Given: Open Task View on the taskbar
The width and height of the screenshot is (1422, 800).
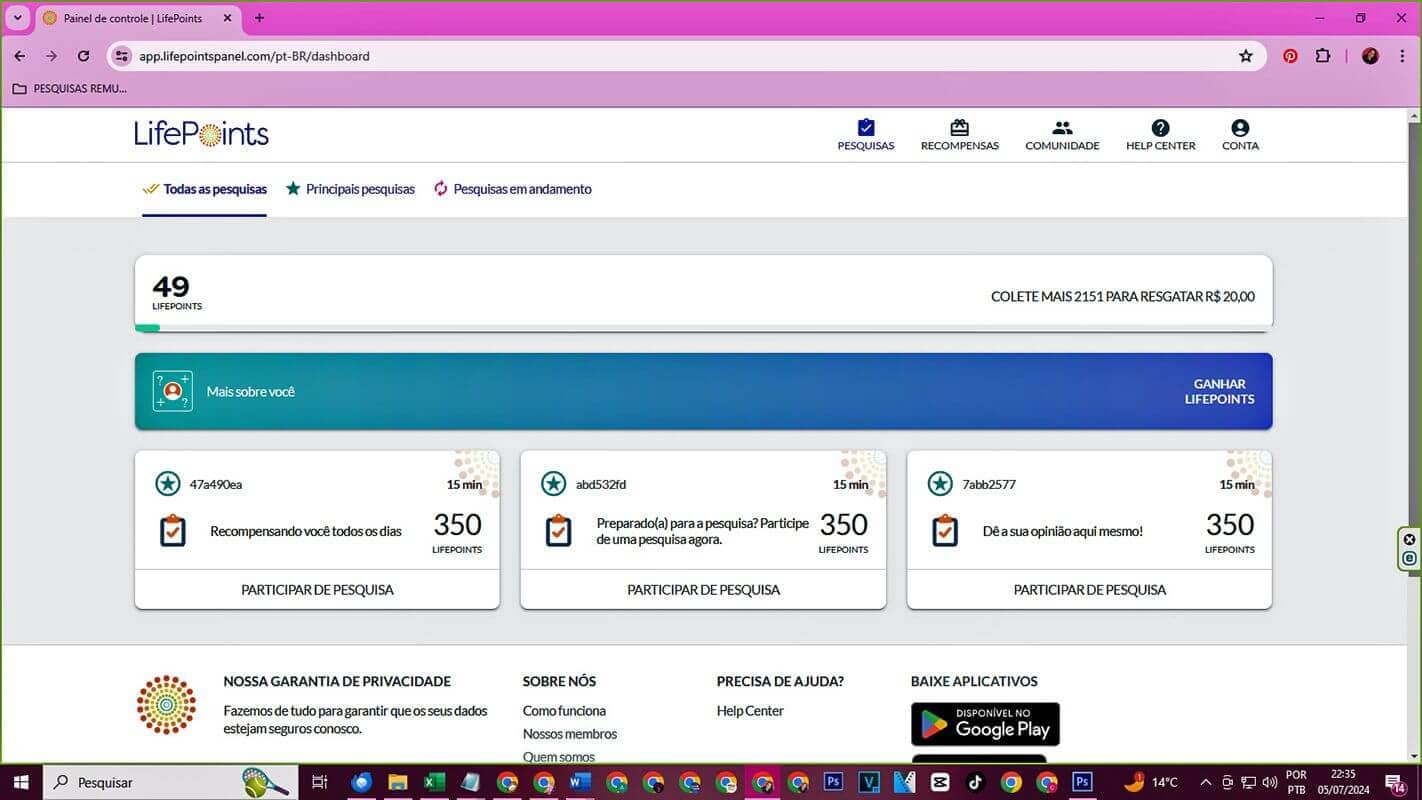Looking at the screenshot, I should coord(320,782).
